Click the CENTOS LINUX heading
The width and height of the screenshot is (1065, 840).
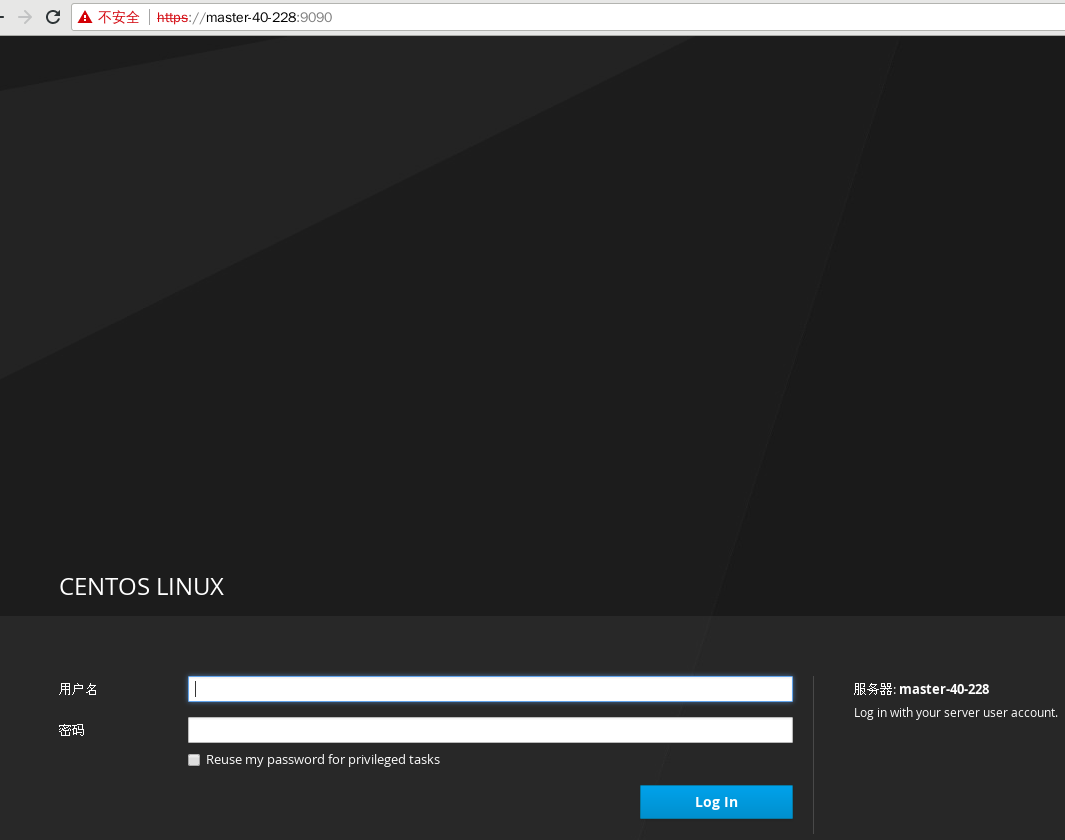(141, 587)
